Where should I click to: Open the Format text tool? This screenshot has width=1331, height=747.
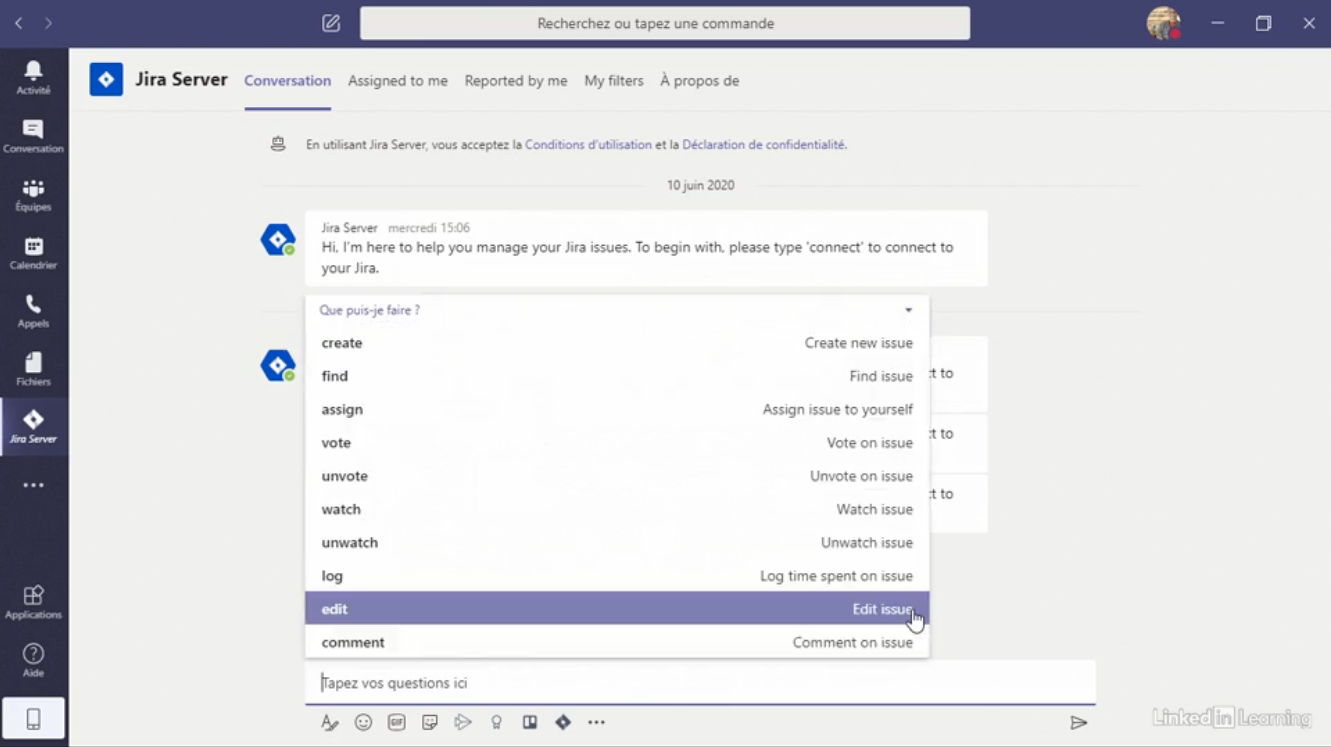click(329, 722)
